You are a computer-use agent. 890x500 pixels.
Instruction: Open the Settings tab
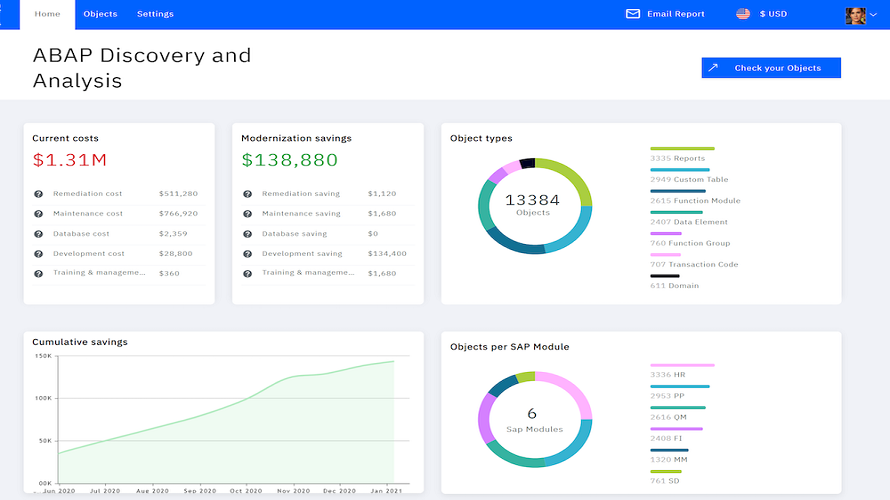pos(155,14)
